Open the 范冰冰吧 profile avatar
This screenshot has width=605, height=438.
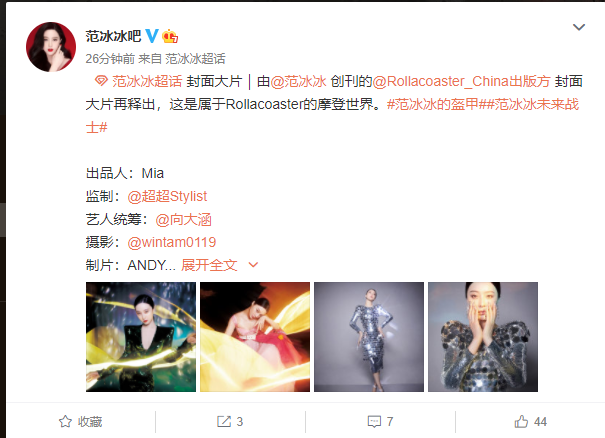tap(51, 47)
